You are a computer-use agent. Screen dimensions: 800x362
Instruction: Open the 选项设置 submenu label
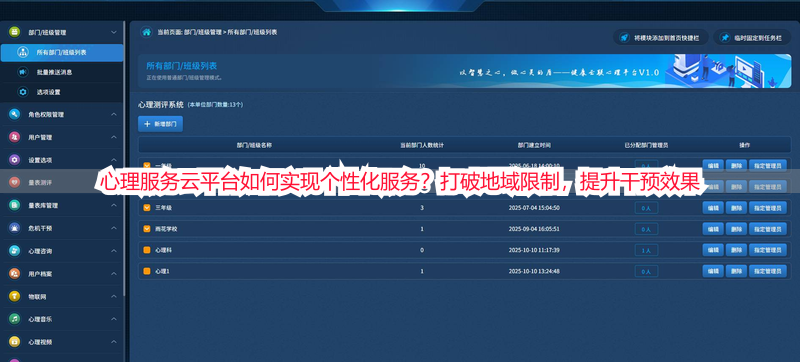tap(48, 92)
